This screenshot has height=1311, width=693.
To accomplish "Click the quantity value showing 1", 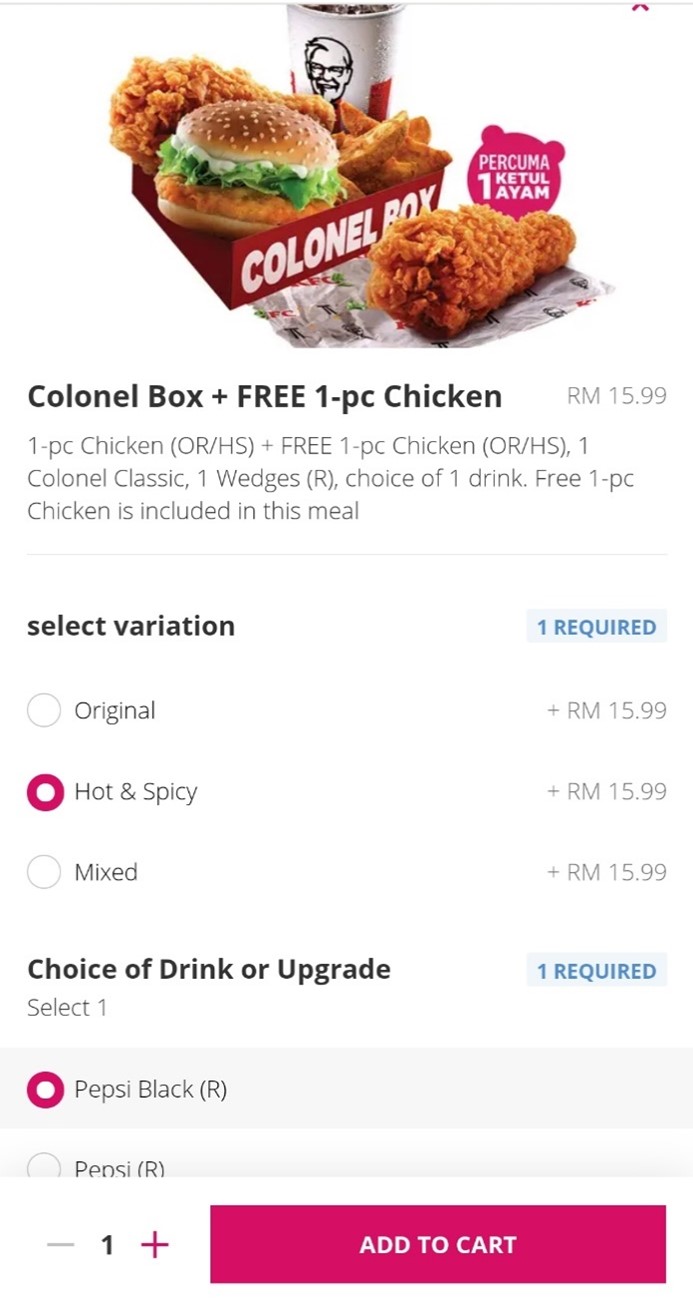I will pos(107,1244).
